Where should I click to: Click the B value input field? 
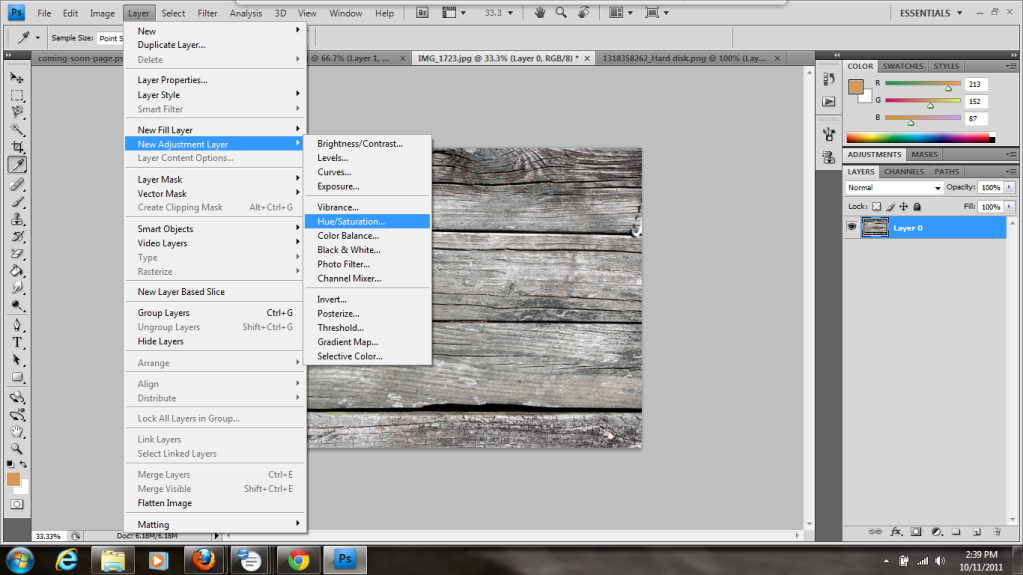(x=976, y=118)
